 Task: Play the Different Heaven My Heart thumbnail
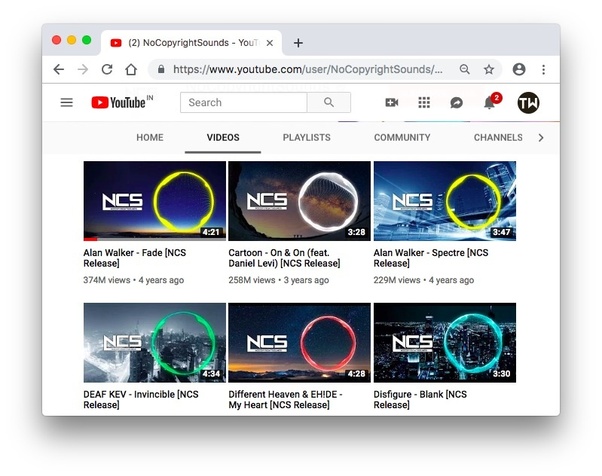[x=299, y=342]
